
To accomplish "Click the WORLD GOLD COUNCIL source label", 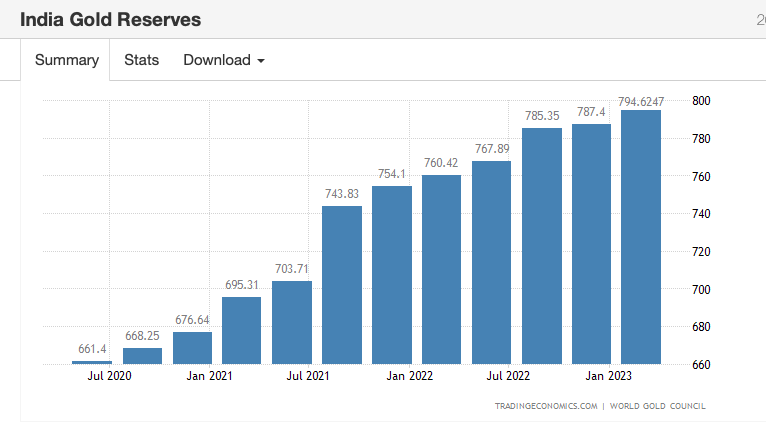I will [660, 406].
